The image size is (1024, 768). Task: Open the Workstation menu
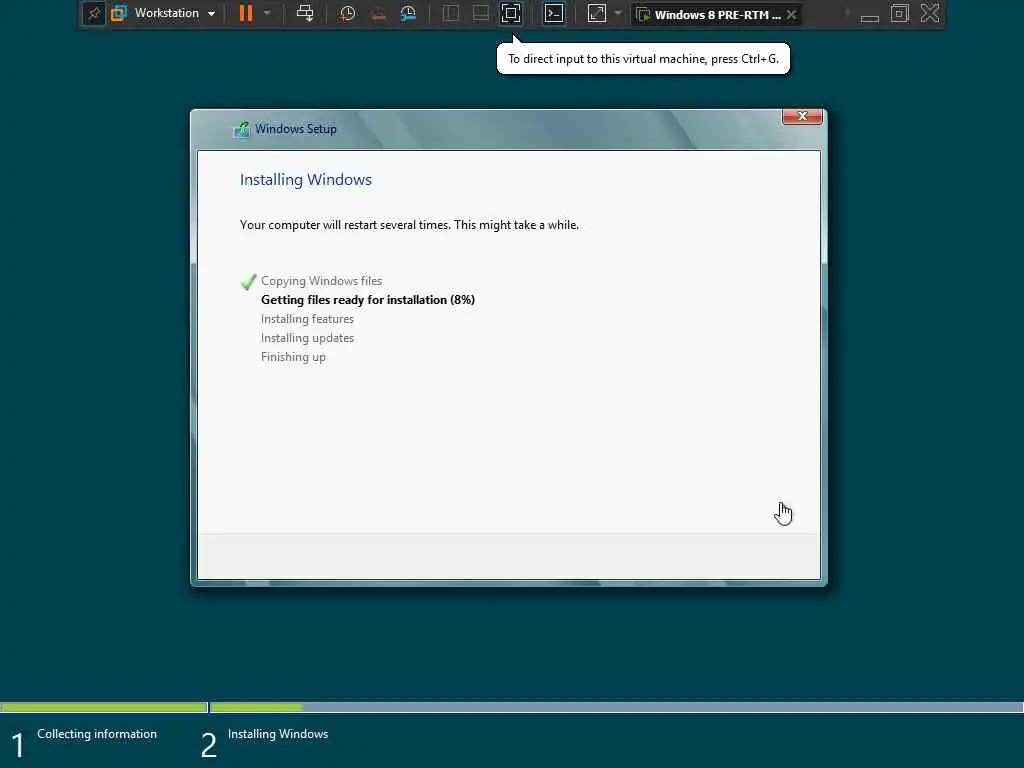(163, 13)
